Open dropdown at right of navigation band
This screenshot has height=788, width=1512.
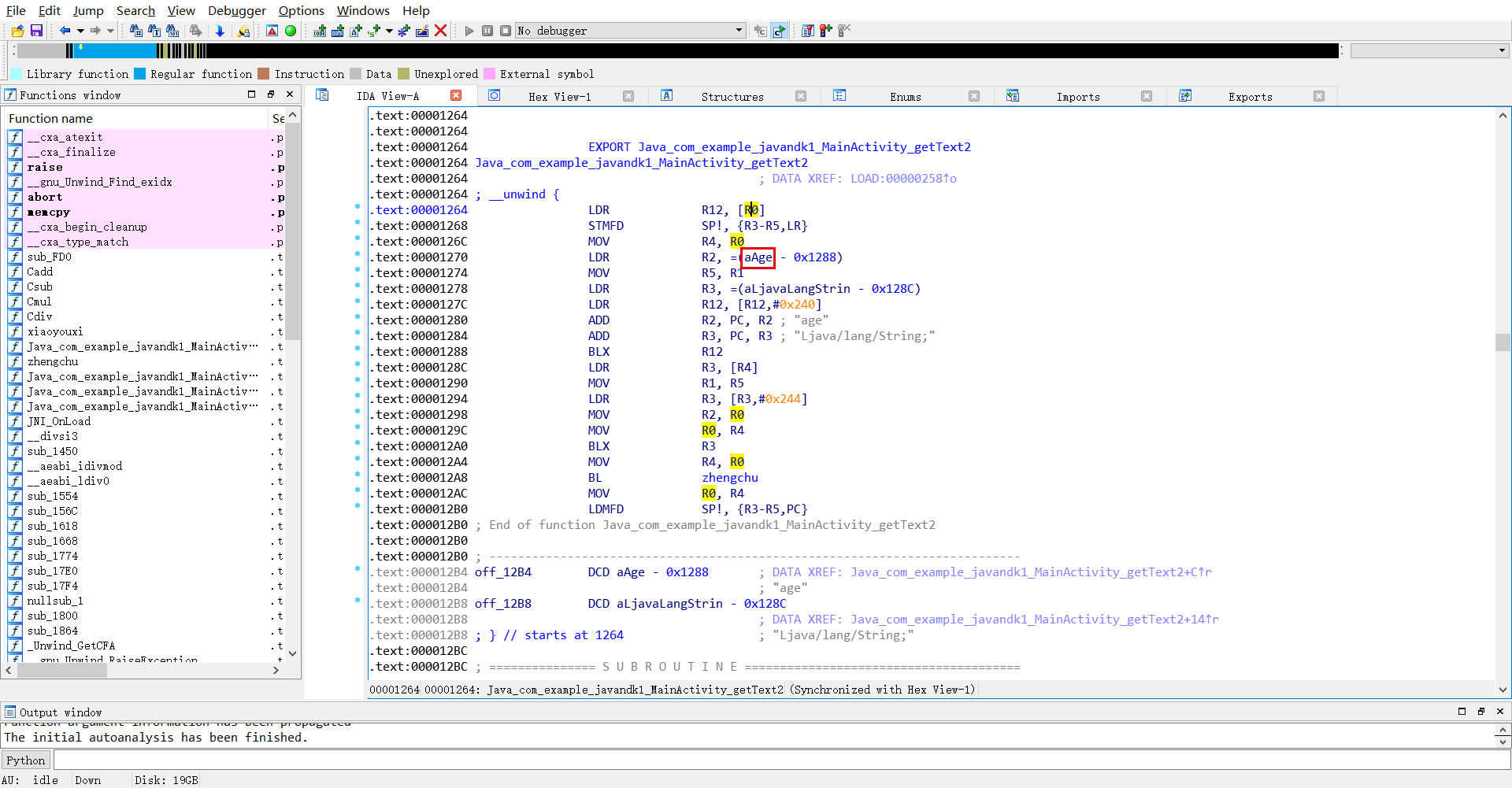(1502, 50)
